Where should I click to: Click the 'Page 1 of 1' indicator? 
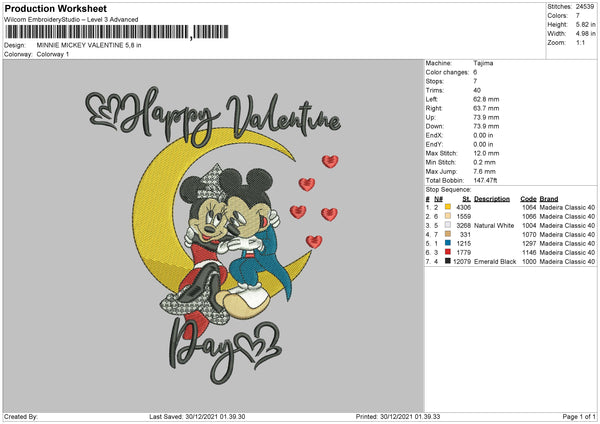[579, 416]
